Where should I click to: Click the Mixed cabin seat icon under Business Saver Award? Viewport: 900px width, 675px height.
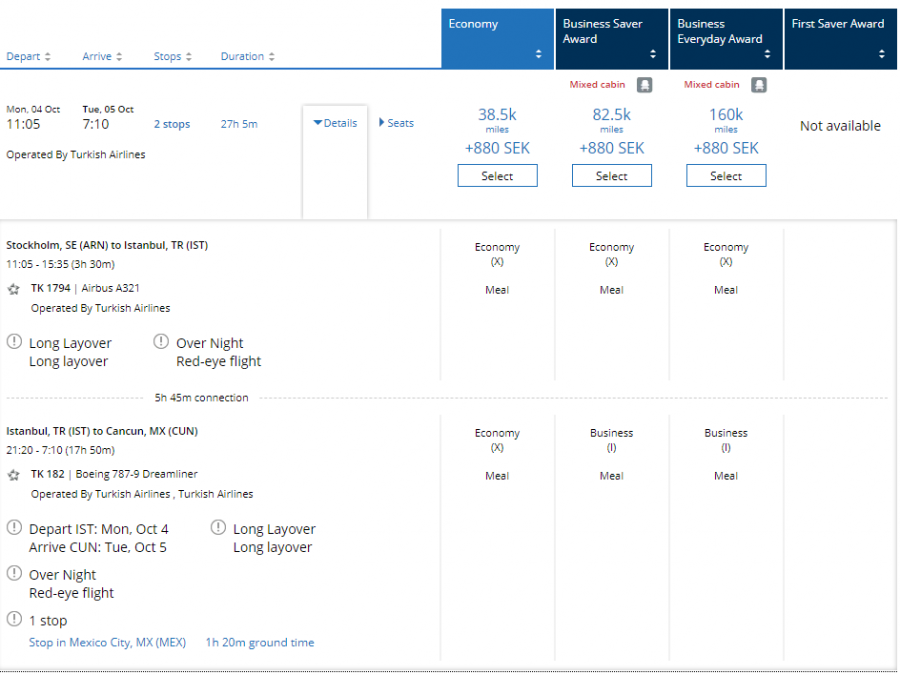click(x=644, y=85)
